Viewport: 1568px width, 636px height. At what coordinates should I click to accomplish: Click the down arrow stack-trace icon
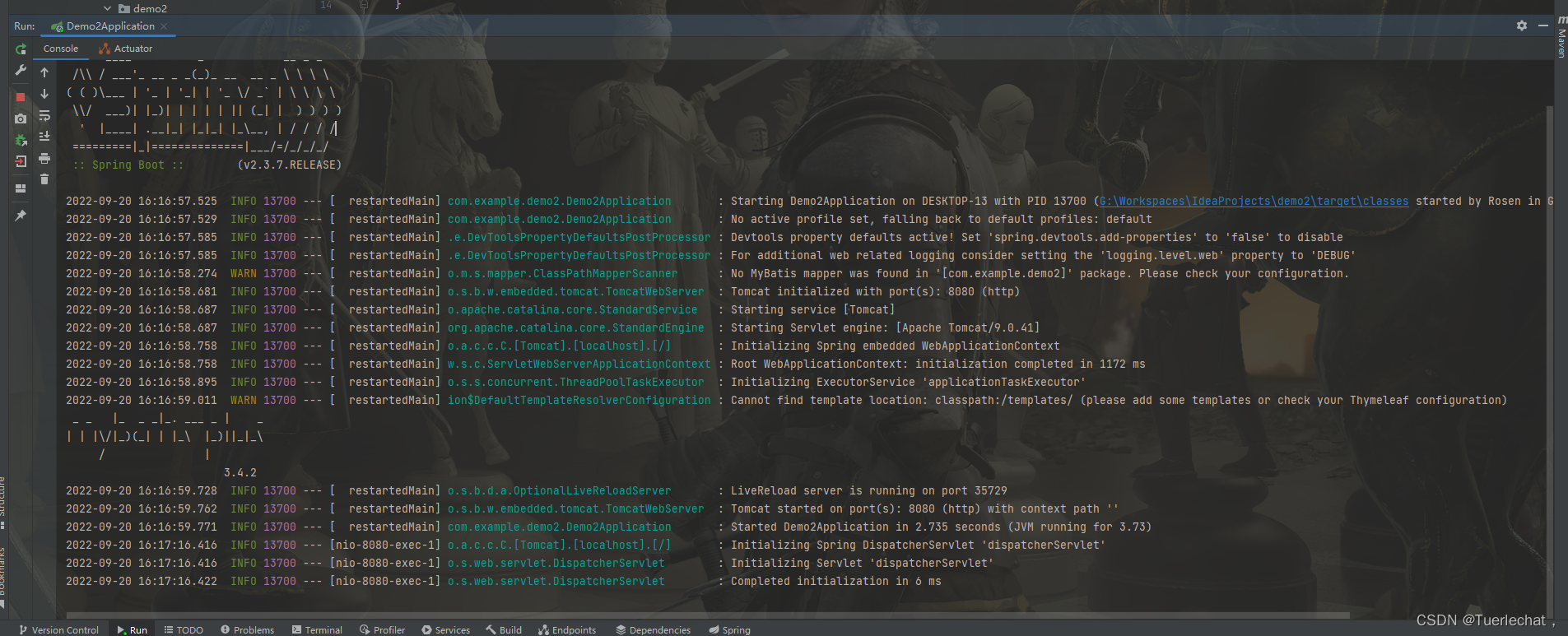(44, 94)
